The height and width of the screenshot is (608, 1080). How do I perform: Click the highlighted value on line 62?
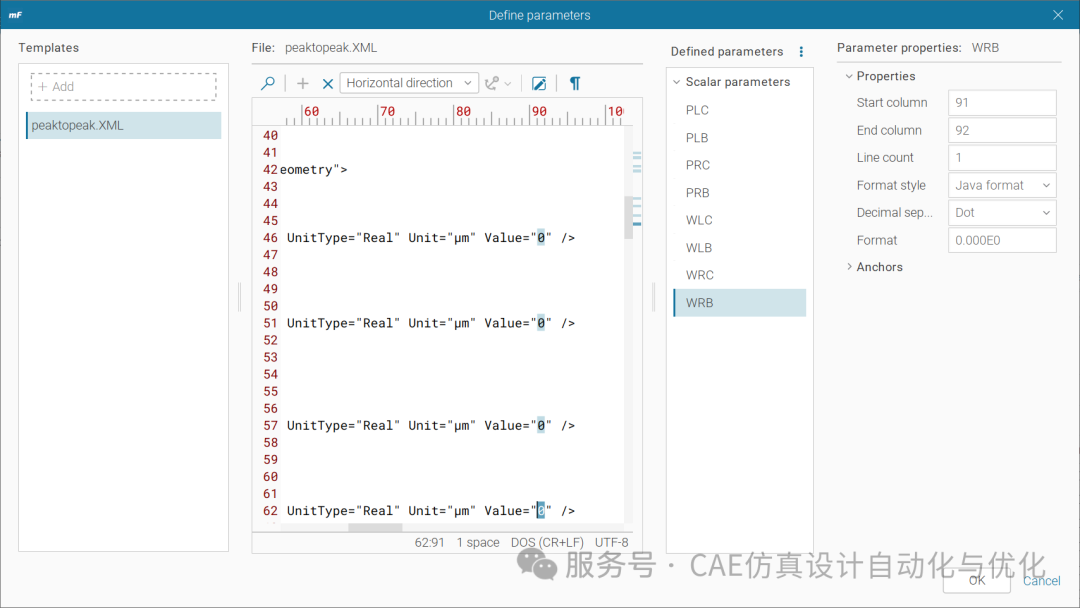click(x=541, y=511)
